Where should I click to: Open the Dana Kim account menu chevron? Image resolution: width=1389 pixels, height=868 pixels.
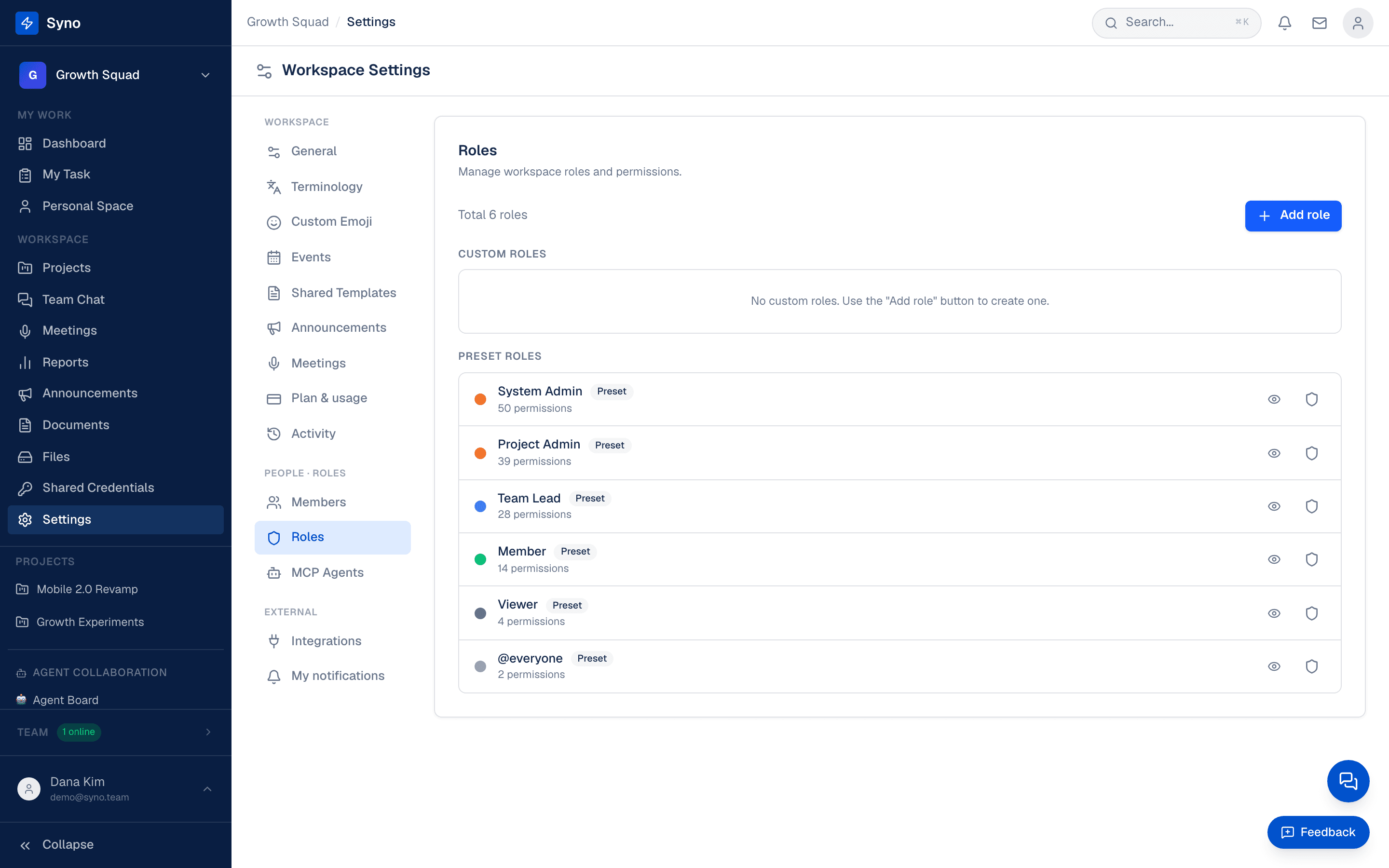[207, 789]
